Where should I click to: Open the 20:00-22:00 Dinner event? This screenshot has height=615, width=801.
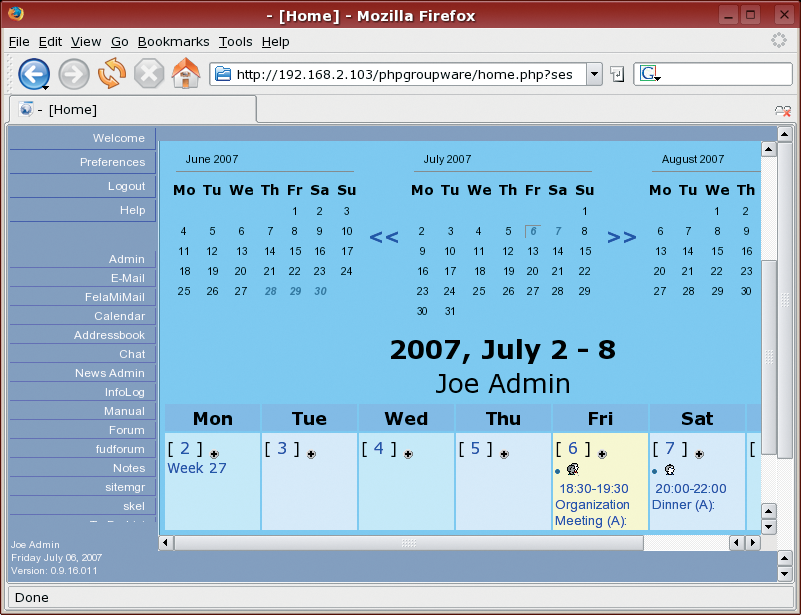tap(690, 496)
